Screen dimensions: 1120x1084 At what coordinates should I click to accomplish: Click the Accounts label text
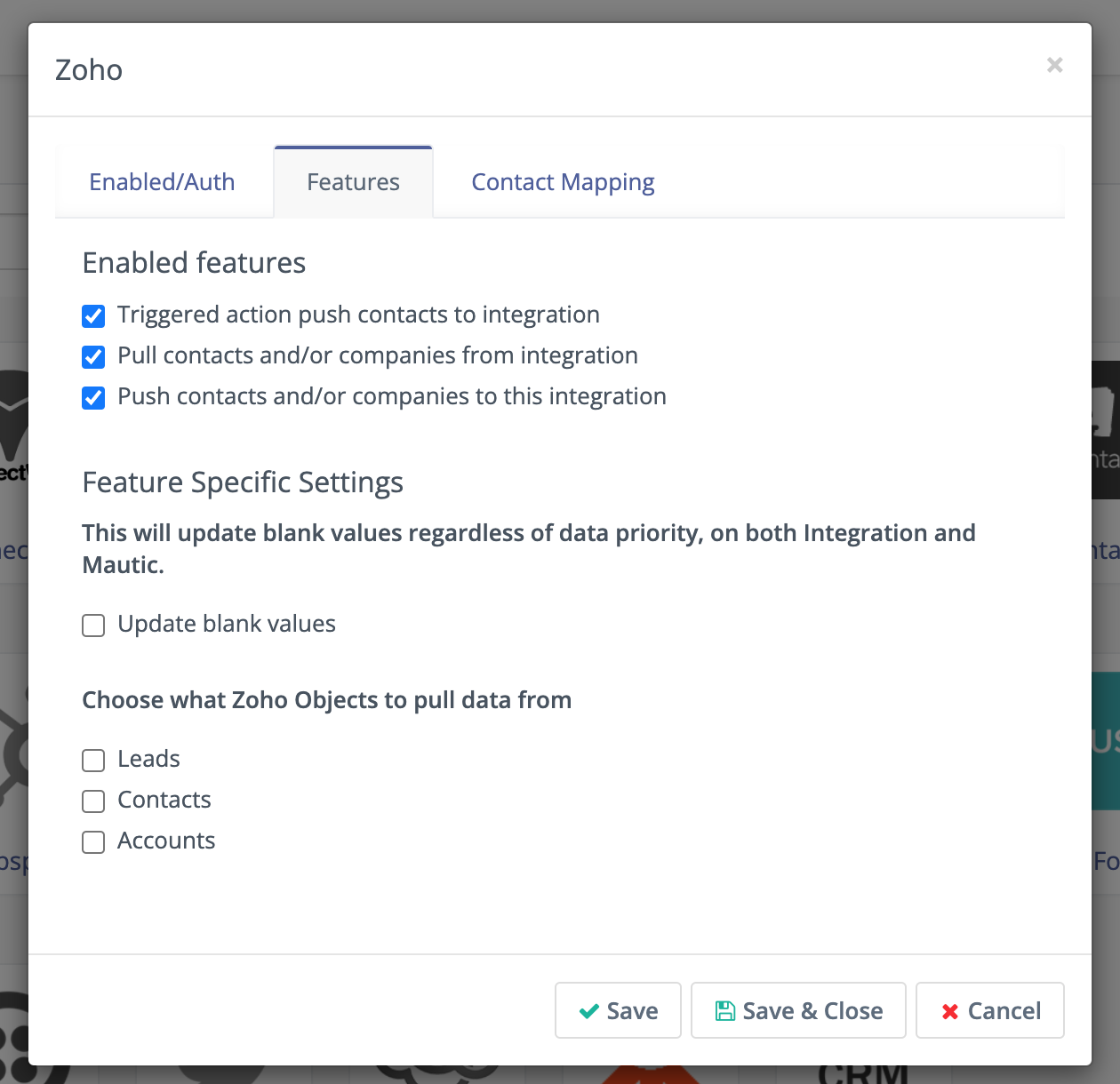click(x=166, y=841)
